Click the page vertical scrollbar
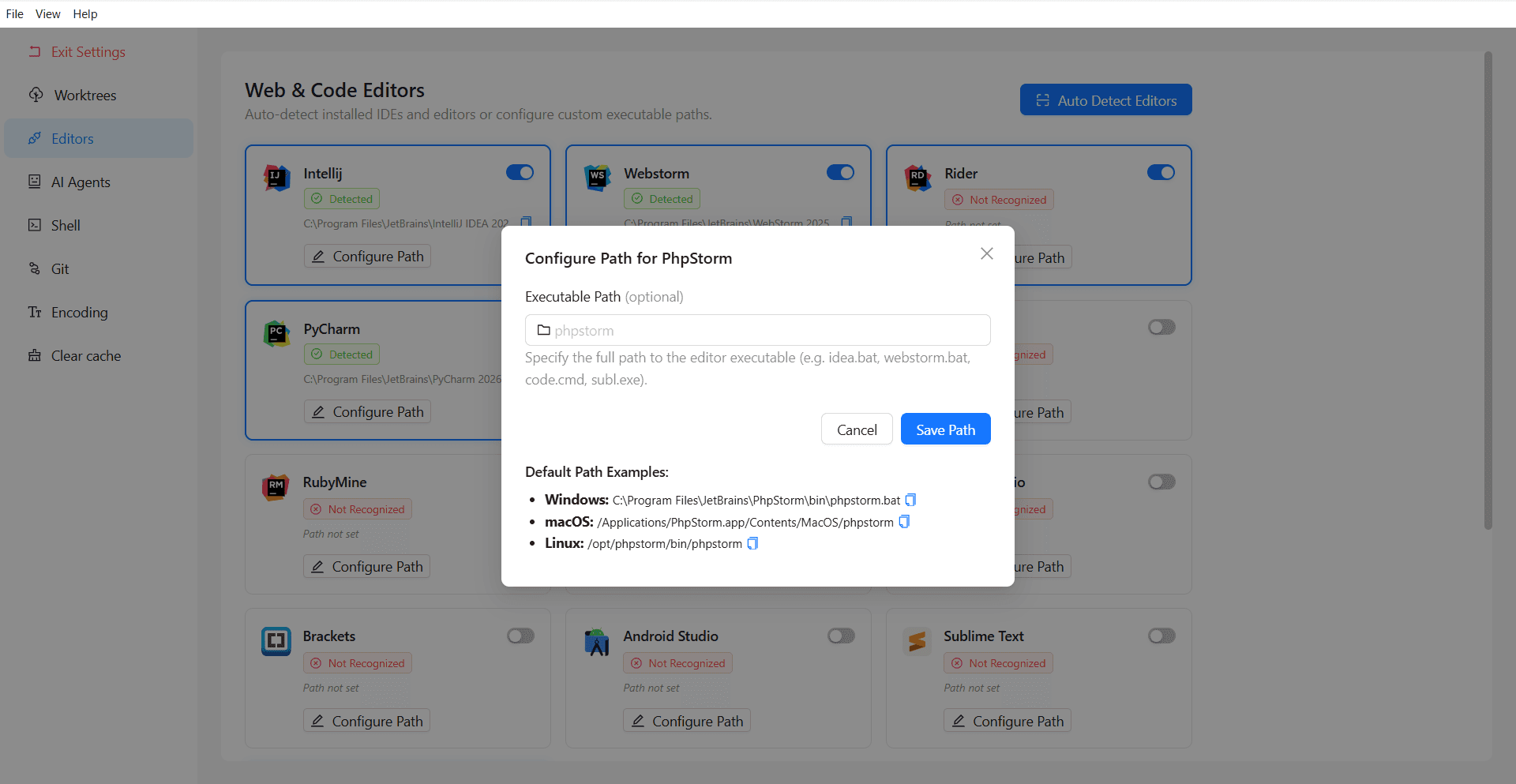Viewport: 1516px width, 784px height. coord(1488,291)
